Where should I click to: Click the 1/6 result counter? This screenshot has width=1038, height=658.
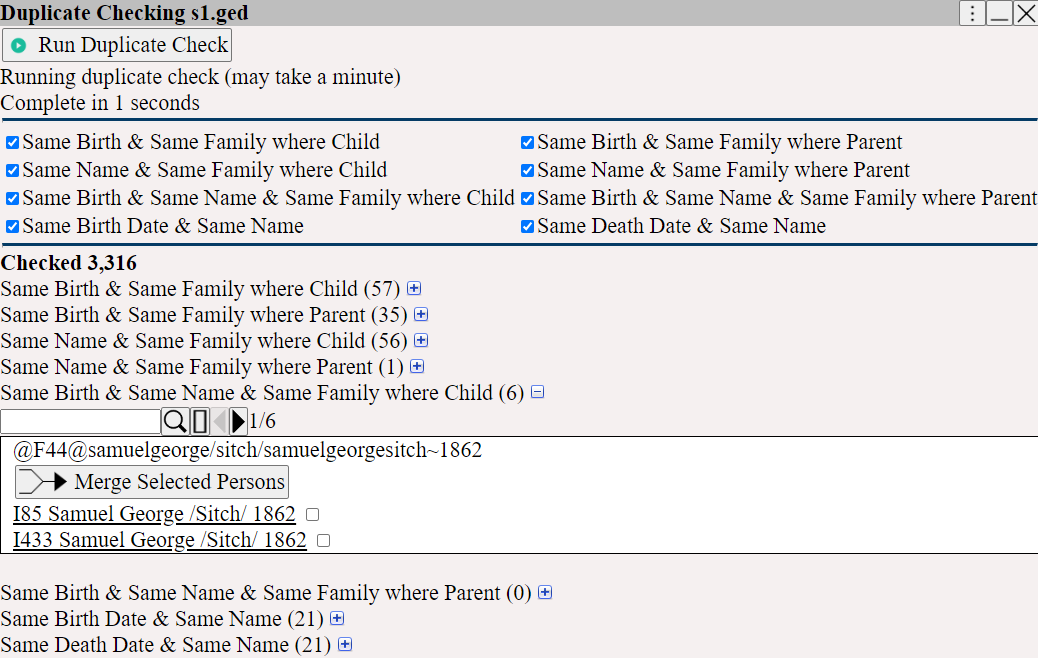(x=262, y=421)
